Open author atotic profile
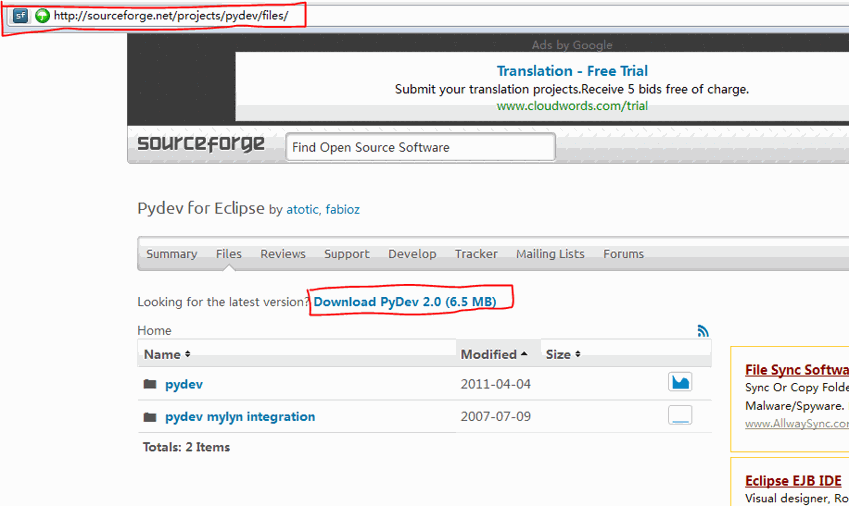Screen dimensions: 849x506 [x=302, y=209]
